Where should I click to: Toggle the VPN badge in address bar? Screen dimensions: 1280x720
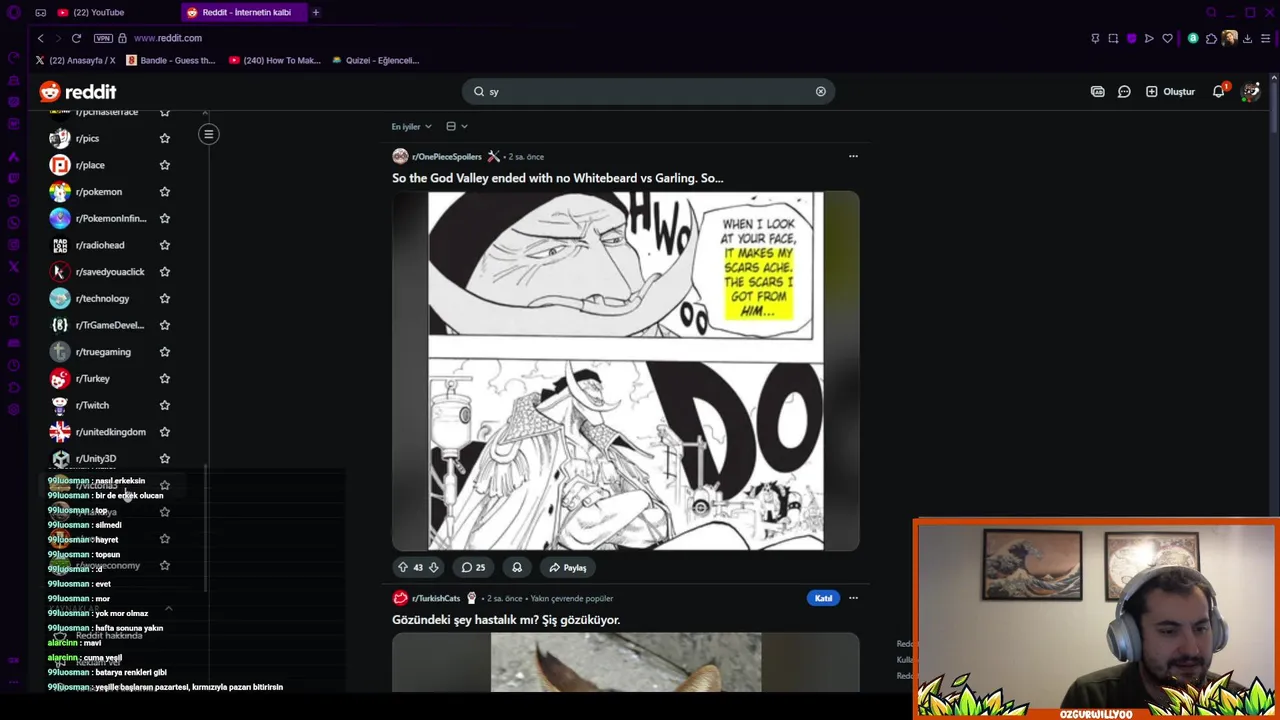coord(103,38)
